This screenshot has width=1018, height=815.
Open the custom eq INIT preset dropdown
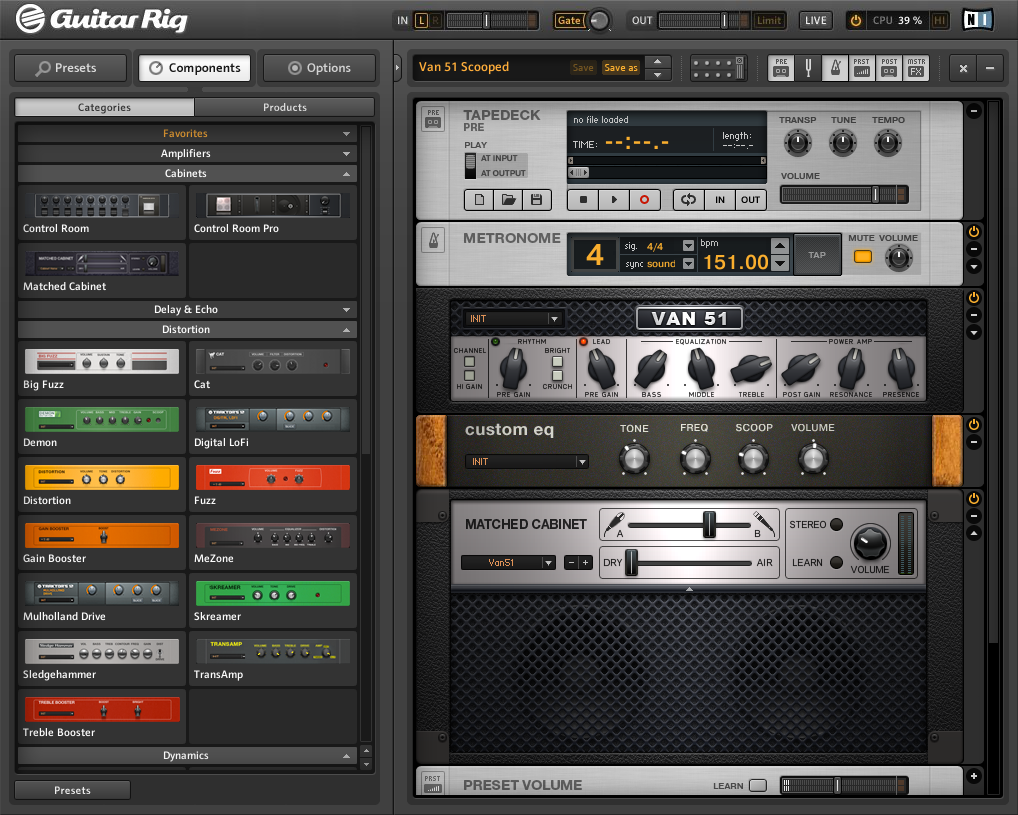pos(527,462)
